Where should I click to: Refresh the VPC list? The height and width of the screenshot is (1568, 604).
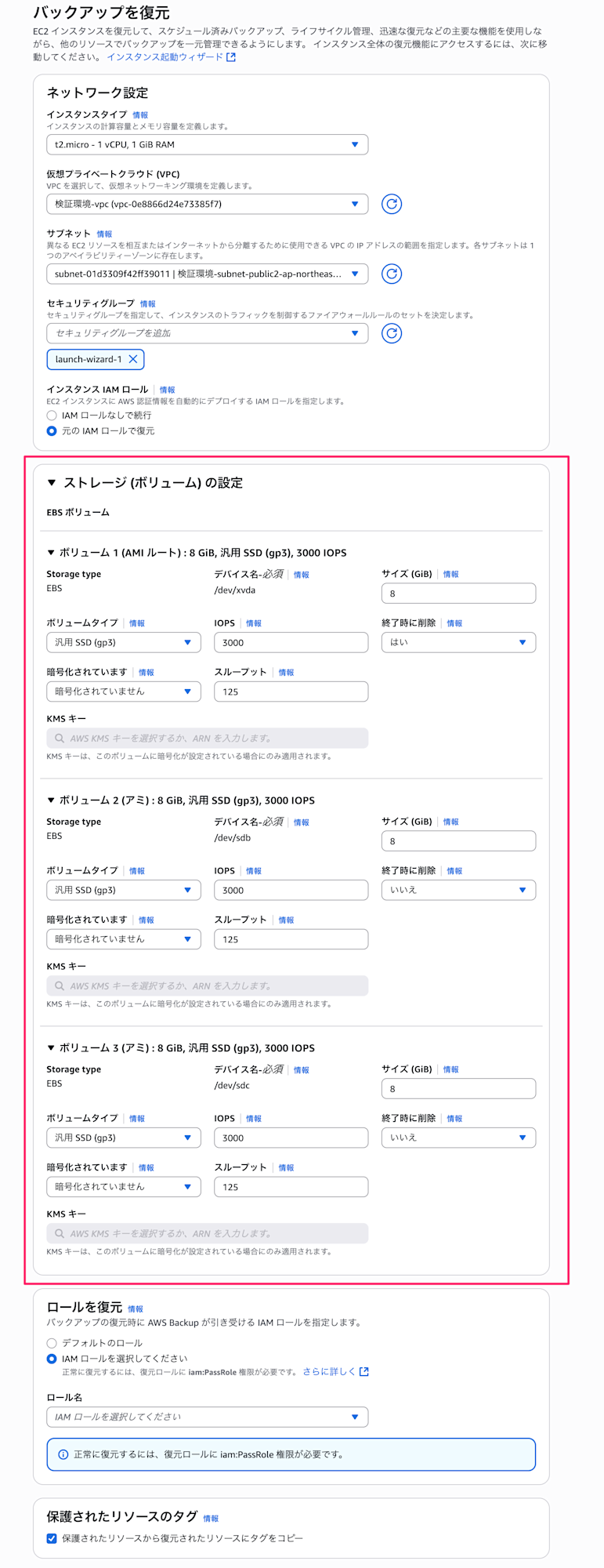392,204
